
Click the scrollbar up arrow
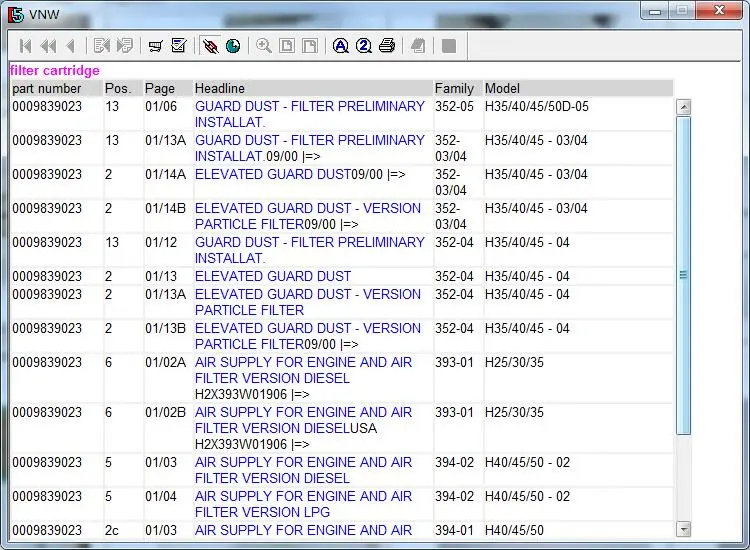click(684, 107)
